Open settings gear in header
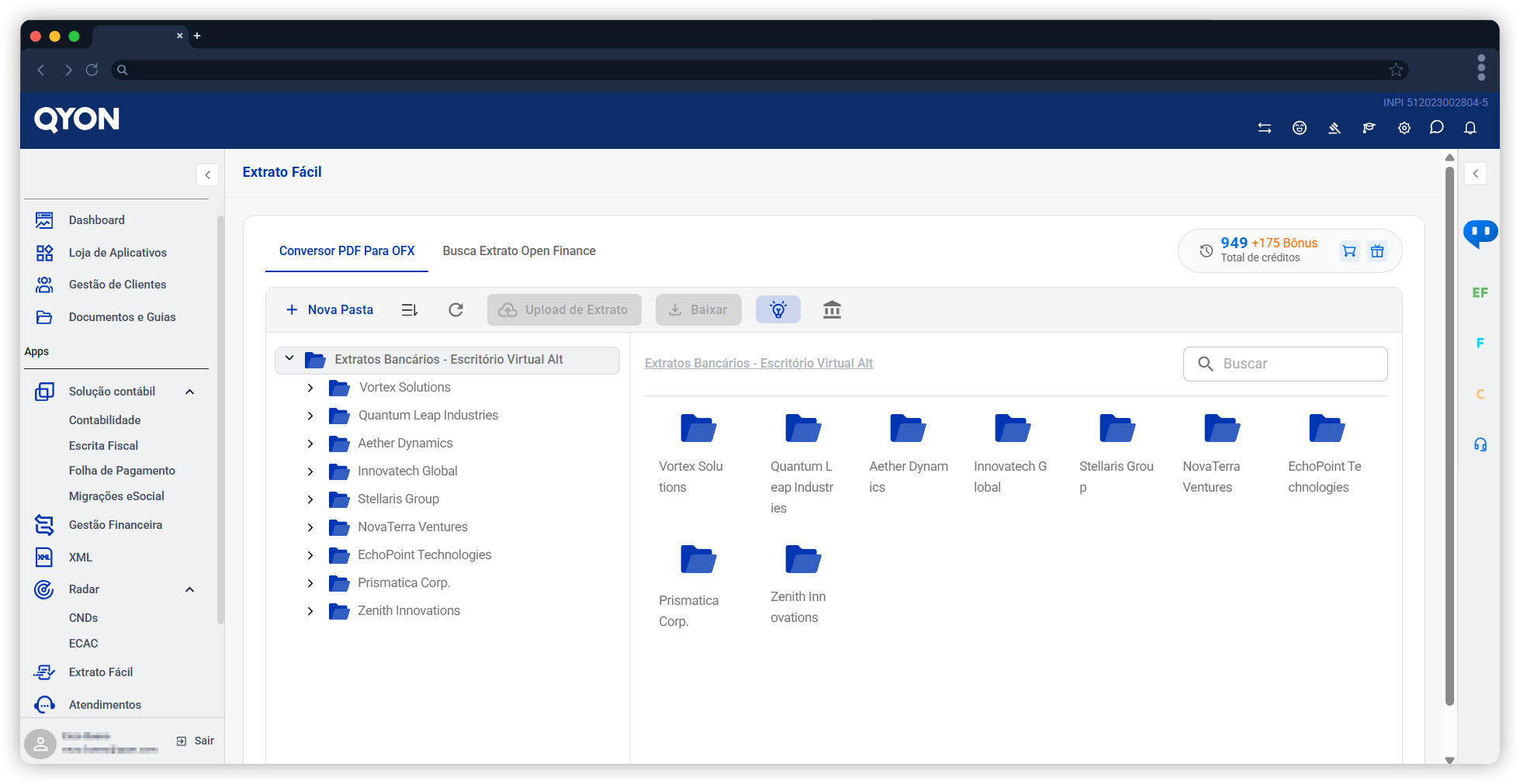This screenshot has height=784, width=1520. [1404, 128]
